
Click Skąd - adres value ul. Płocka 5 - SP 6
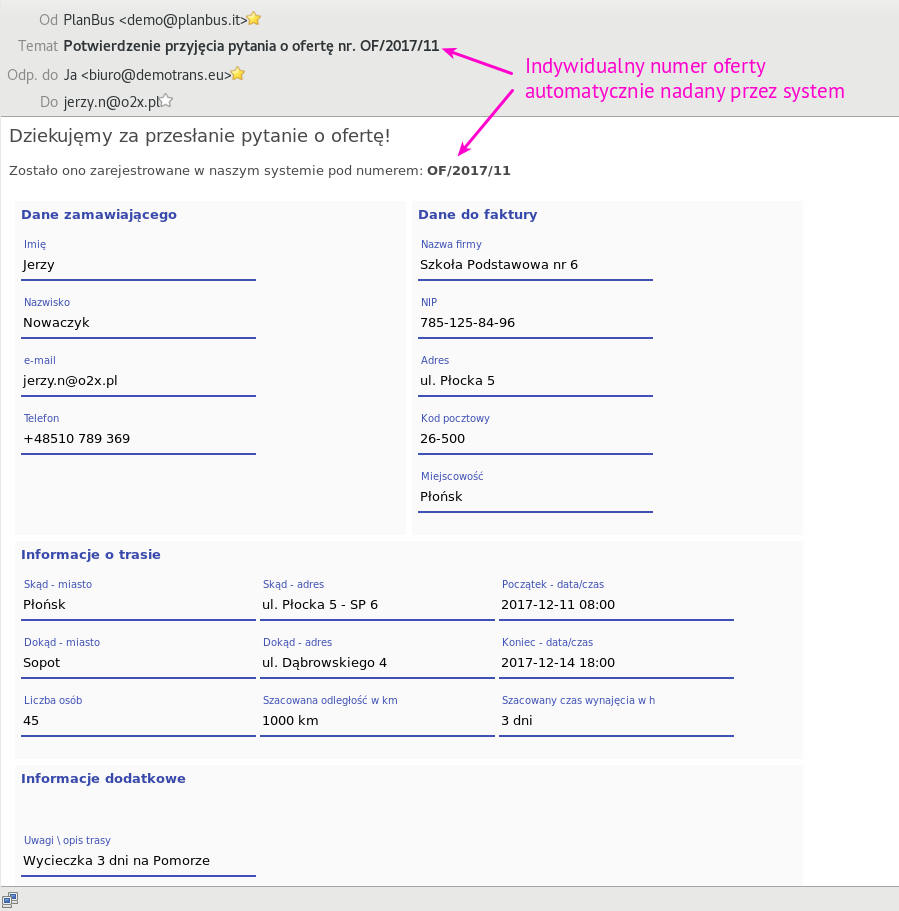[320, 605]
